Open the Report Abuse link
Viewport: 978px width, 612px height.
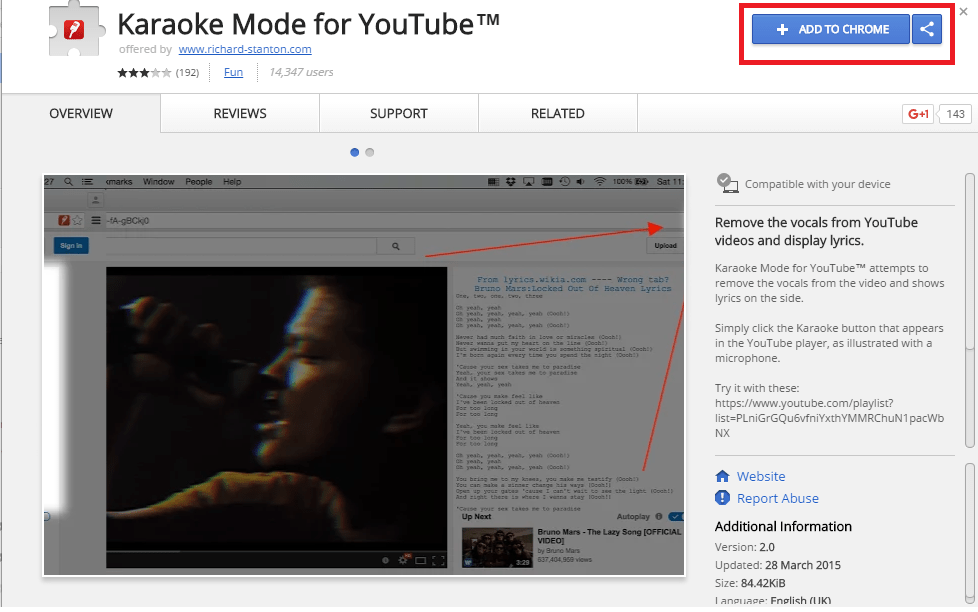coord(778,498)
